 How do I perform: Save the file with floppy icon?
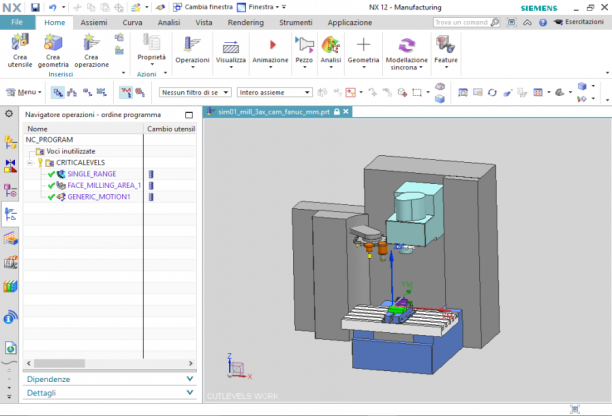(x=35, y=7)
